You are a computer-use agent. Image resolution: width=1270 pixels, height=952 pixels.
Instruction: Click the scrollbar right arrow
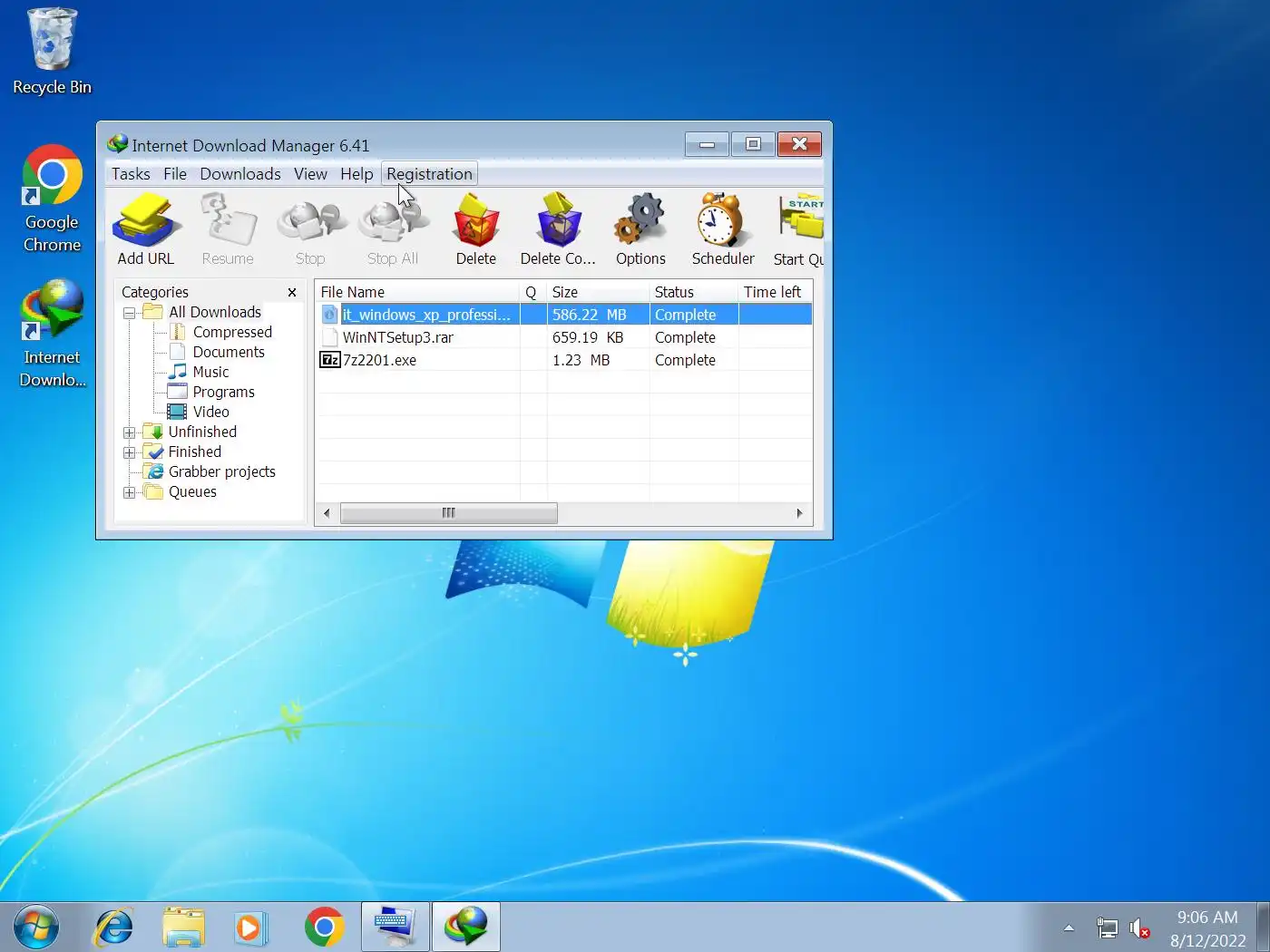point(799,513)
